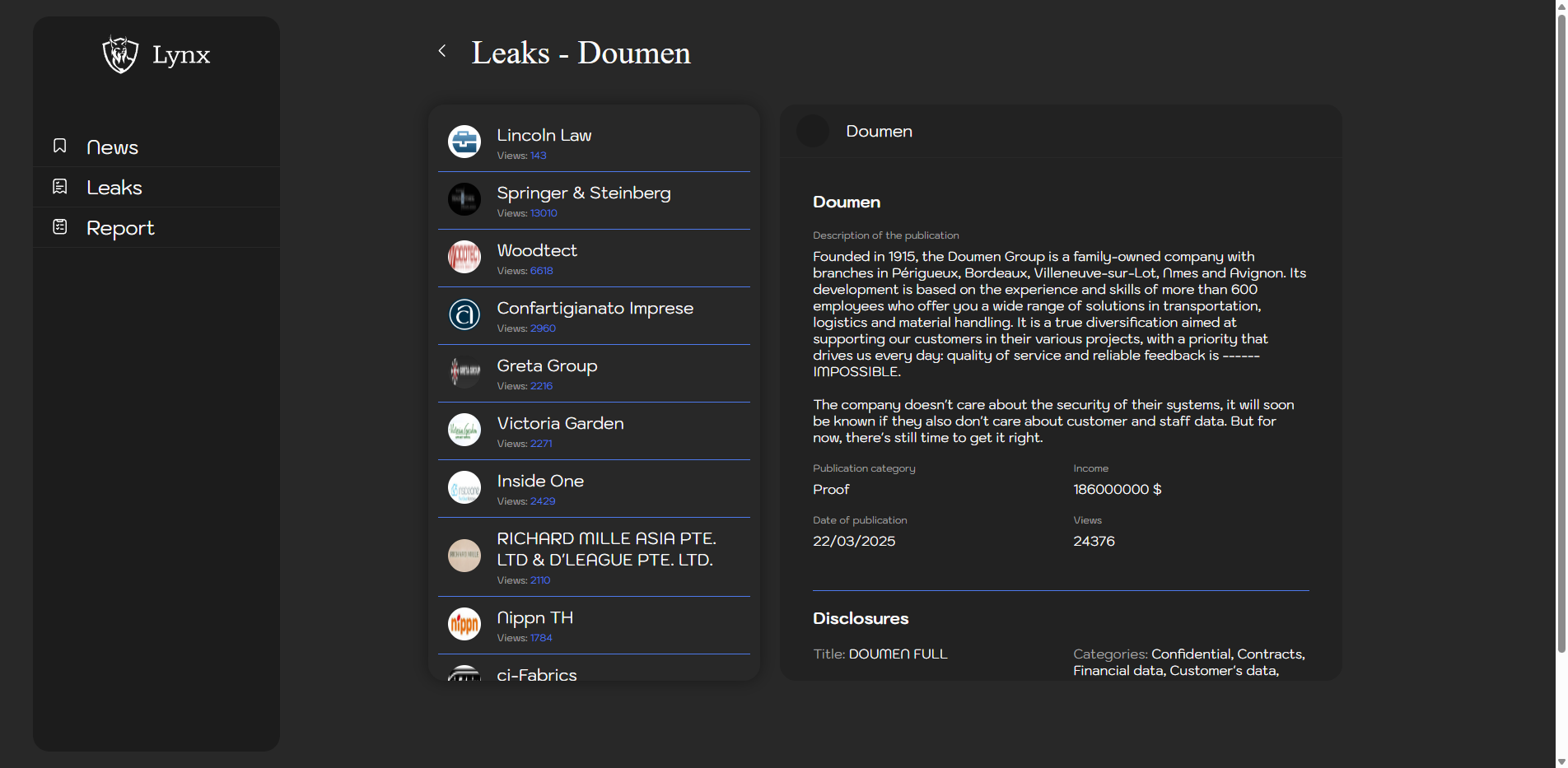Click the Nippn TH orange logo

[464, 624]
